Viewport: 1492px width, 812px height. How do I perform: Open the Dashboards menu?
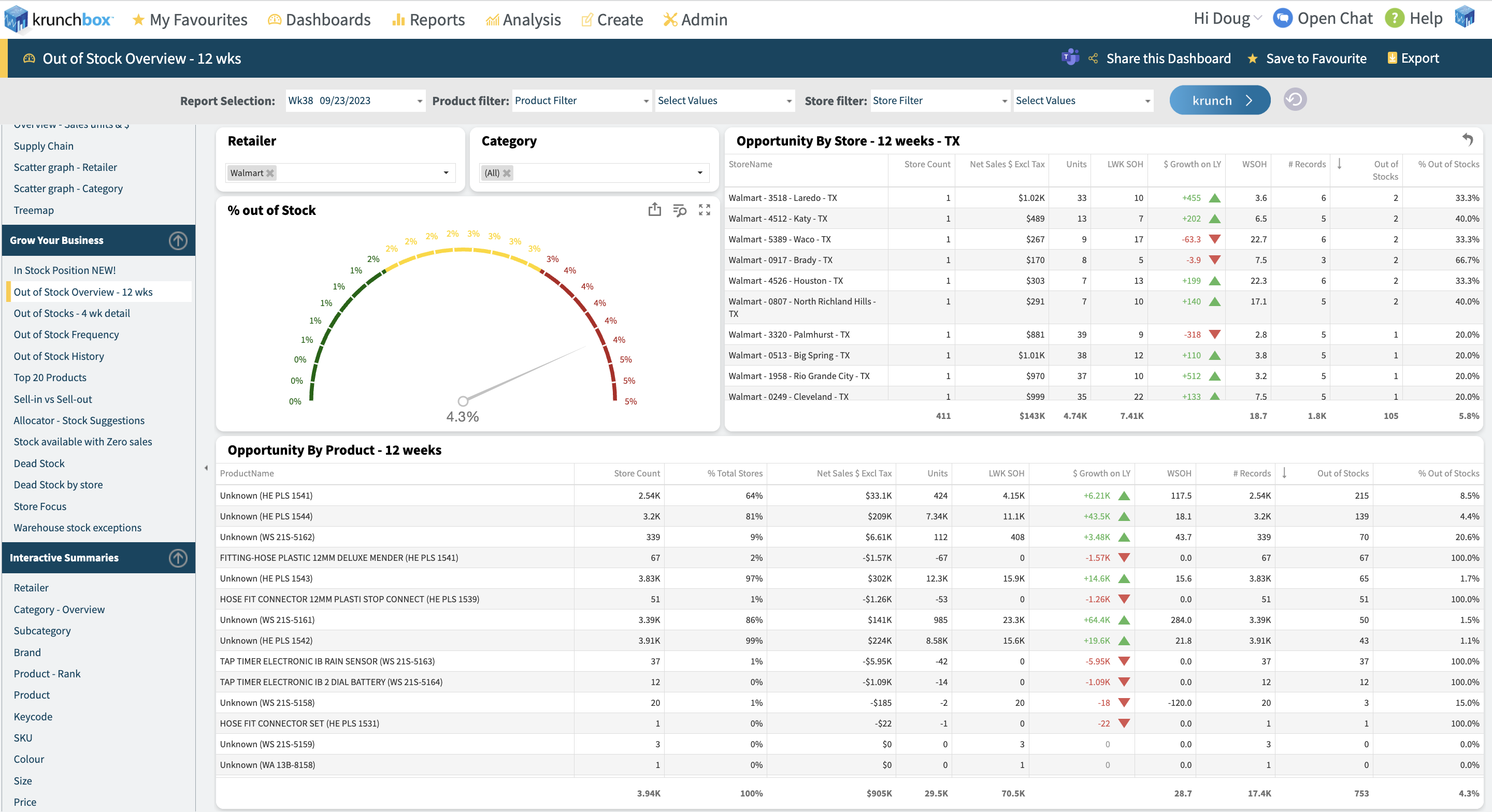pyautogui.click(x=319, y=20)
